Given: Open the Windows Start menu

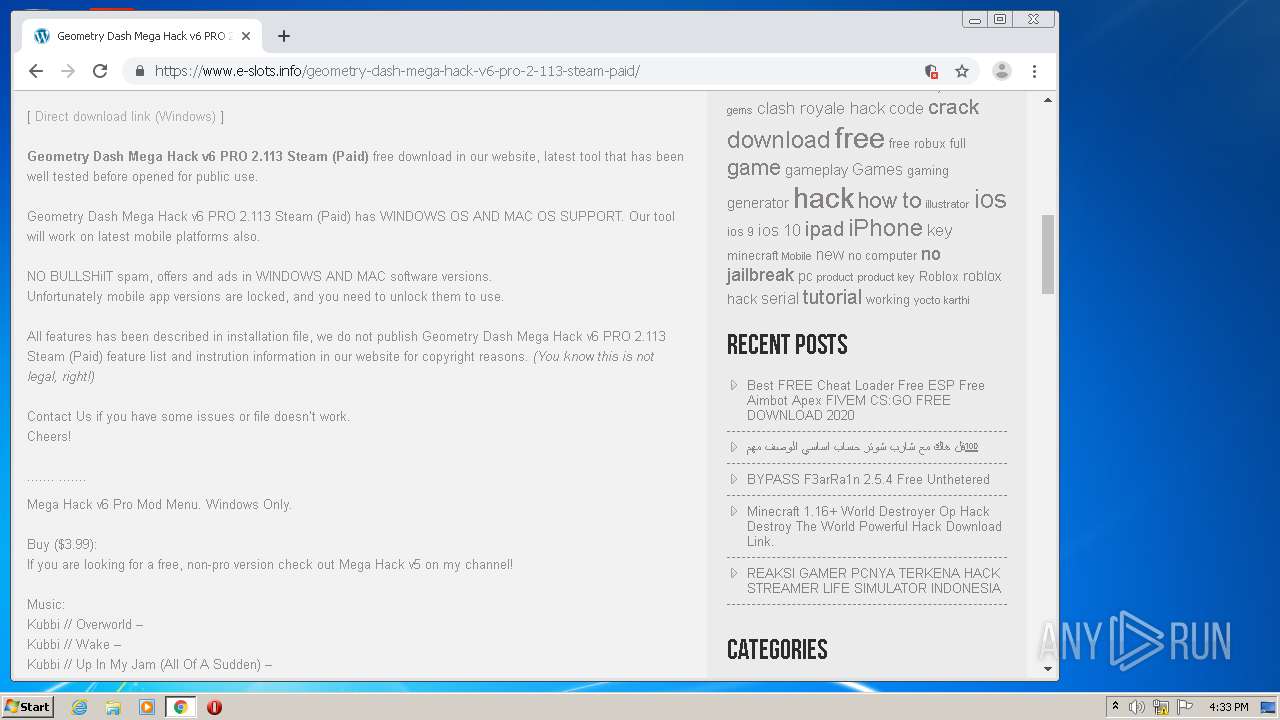Looking at the screenshot, I should (x=27, y=706).
